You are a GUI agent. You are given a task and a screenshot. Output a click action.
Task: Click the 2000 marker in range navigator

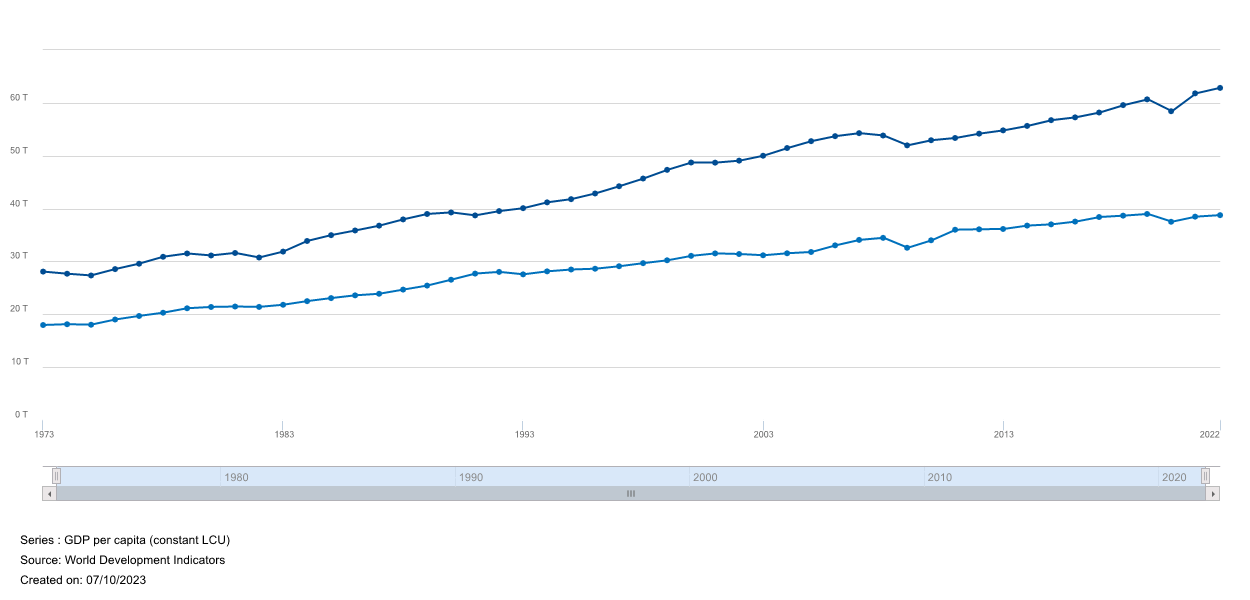(x=705, y=477)
